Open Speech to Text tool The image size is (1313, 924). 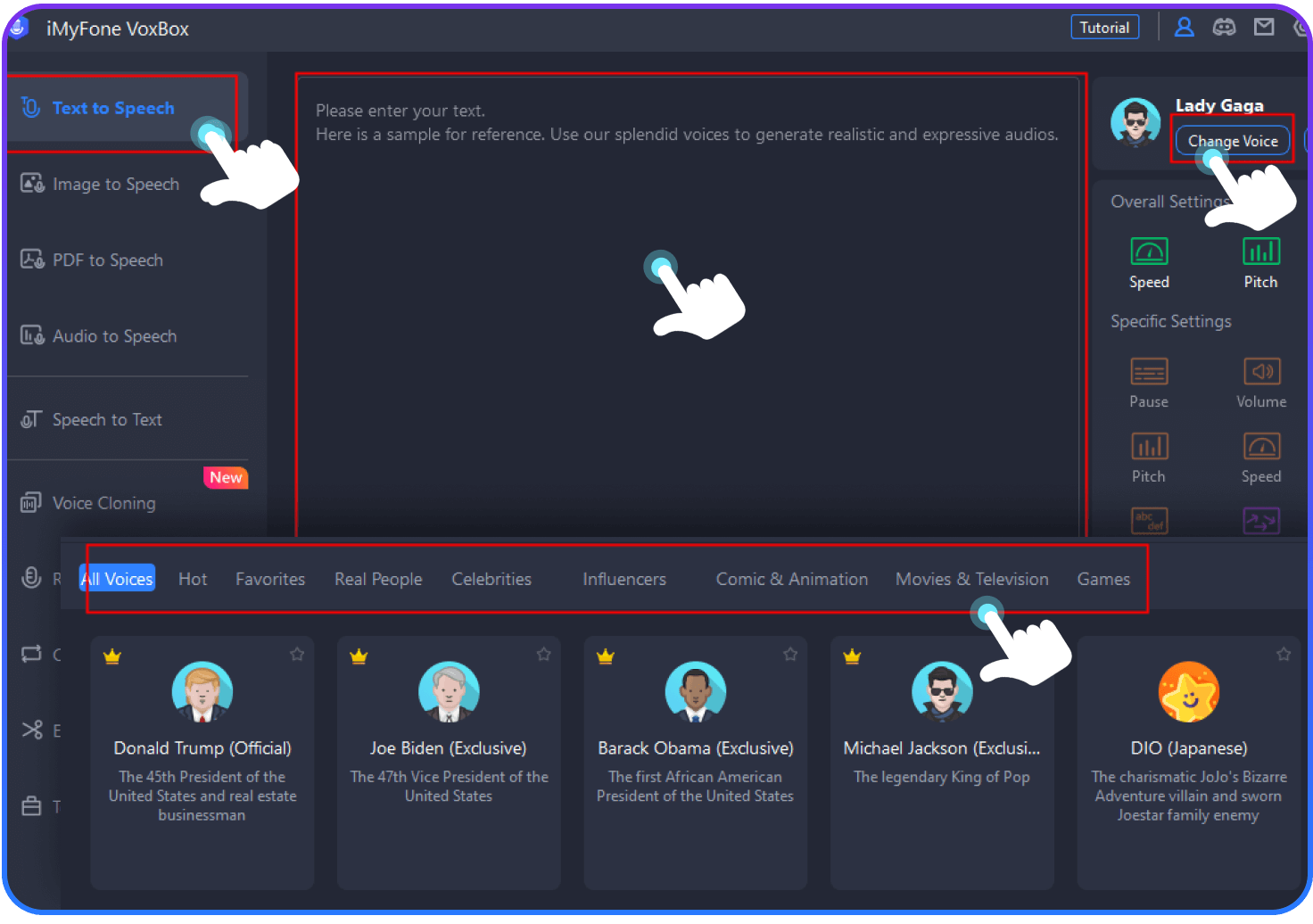[107, 419]
